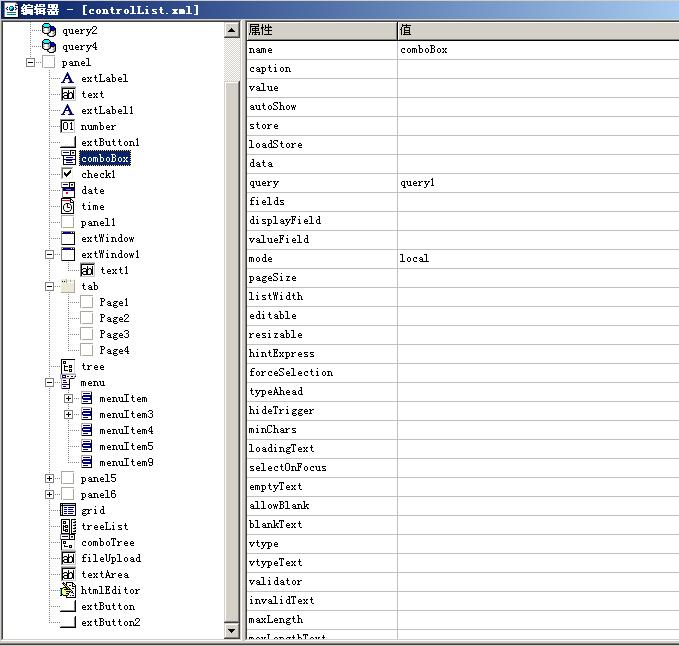
Task: Click the fileUpload icon
Action: (68, 559)
